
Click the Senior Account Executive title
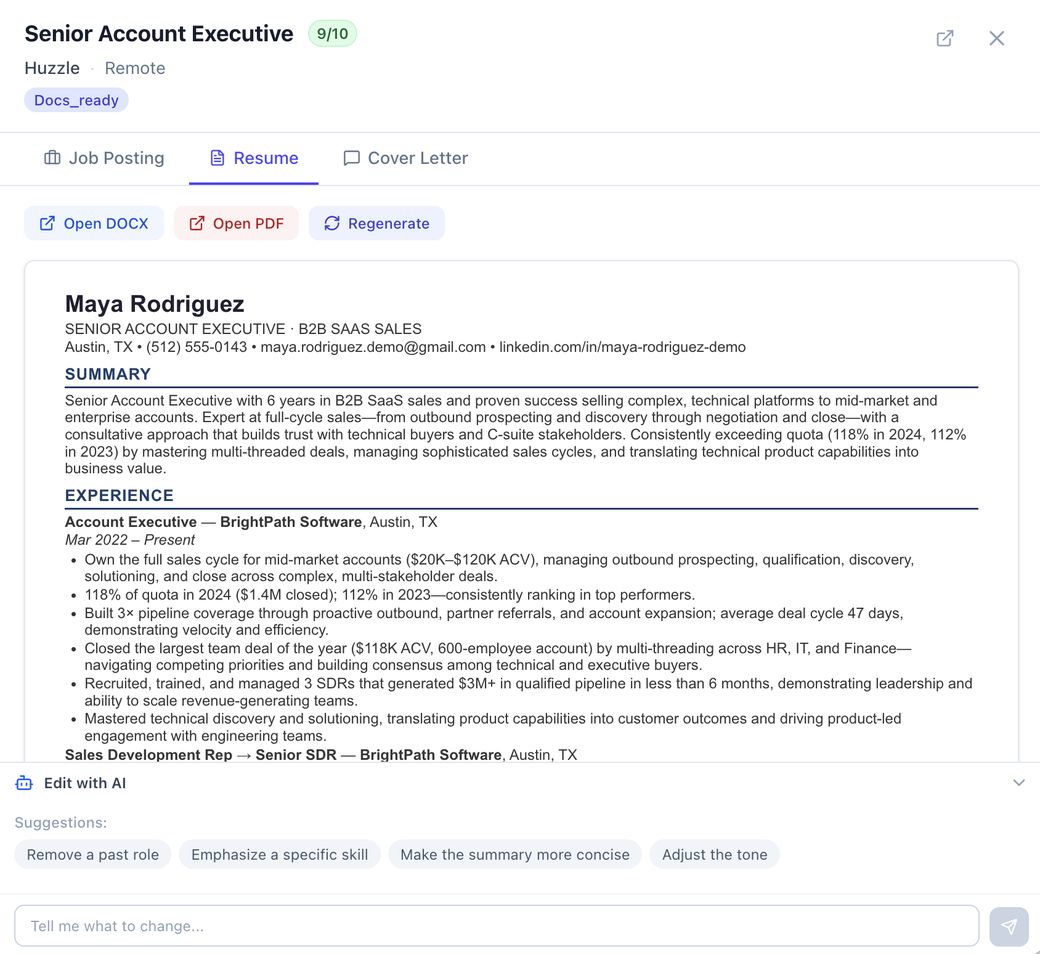pos(159,34)
